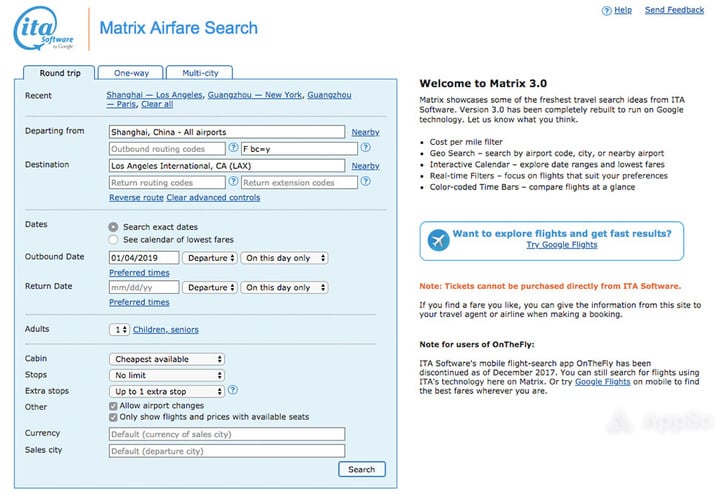Open the Adults count dropdown
Viewport: 720px width, 499px height.
click(119, 330)
